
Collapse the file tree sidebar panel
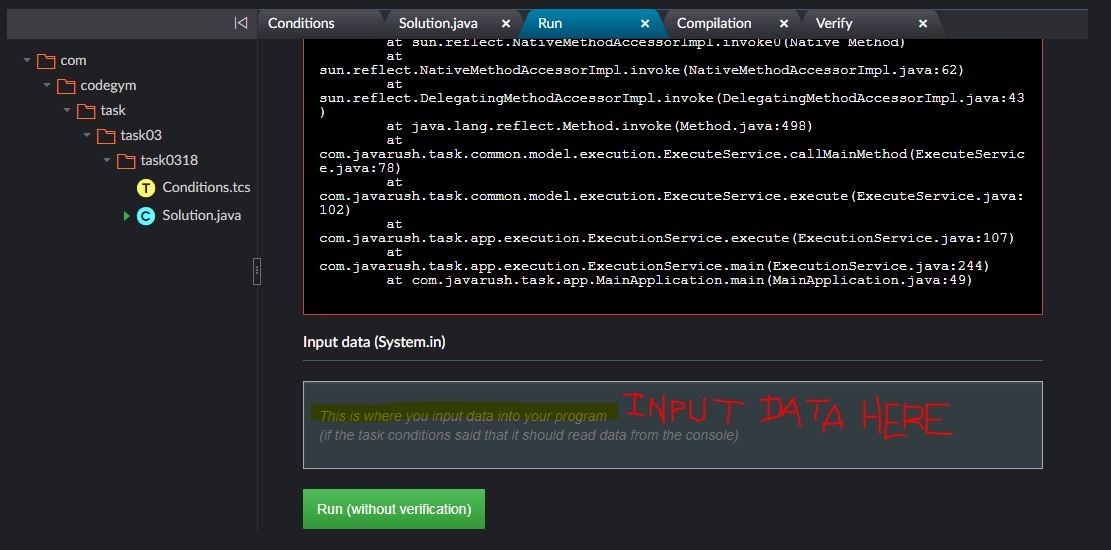point(240,23)
